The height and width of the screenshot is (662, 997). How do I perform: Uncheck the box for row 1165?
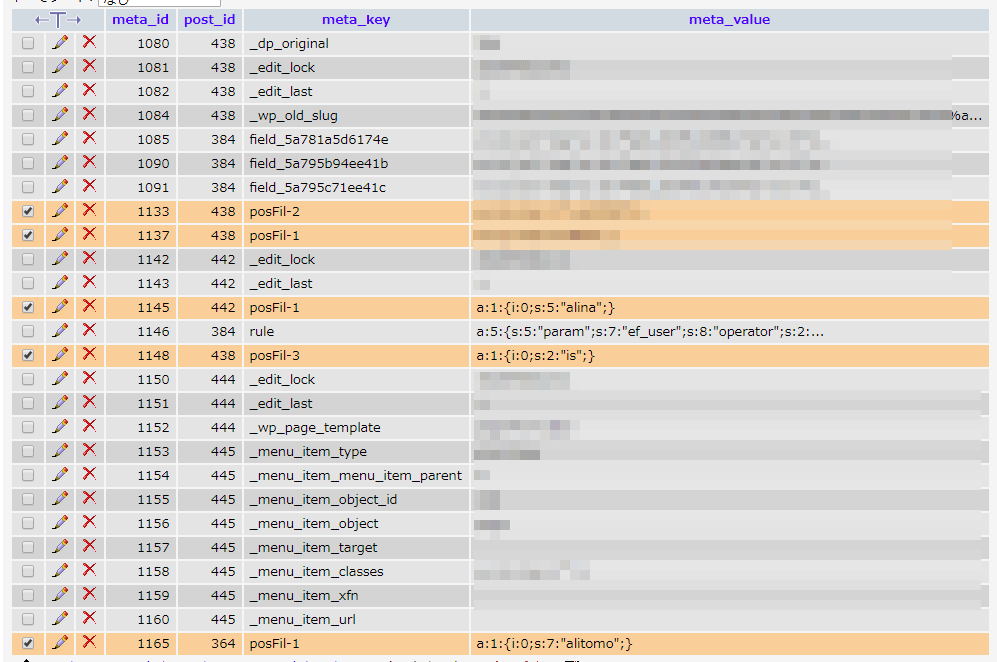(x=28, y=643)
